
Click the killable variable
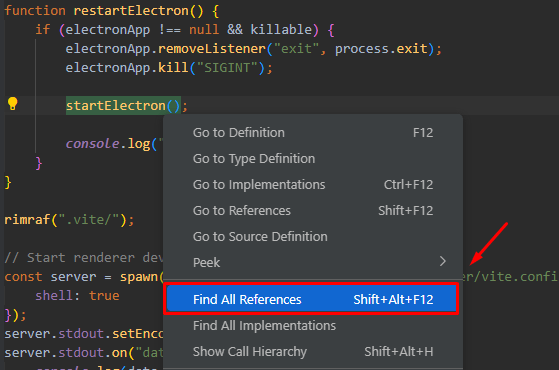(281, 30)
